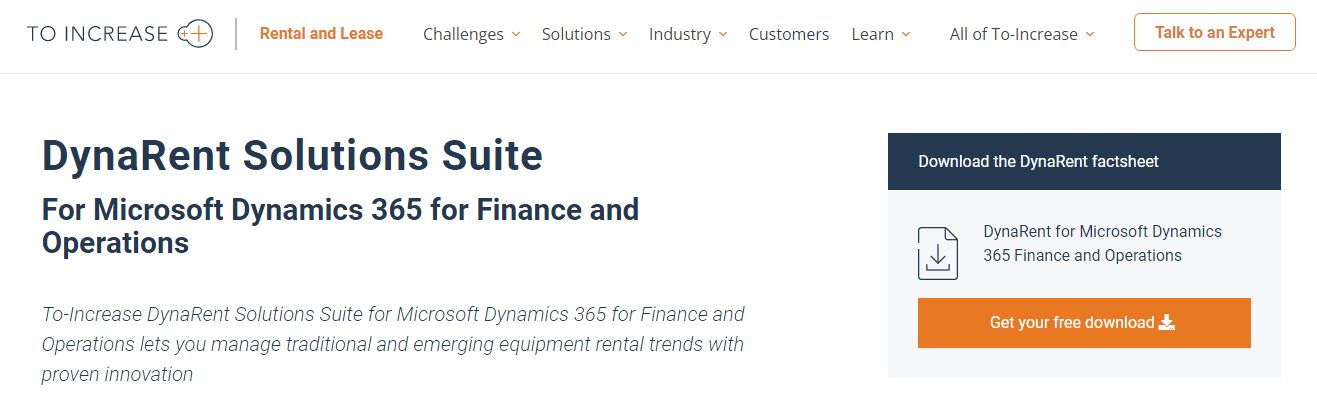Click the To-Increase circular plus logo icon
The width and height of the screenshot is (1317, 408).
coord(195,34)
